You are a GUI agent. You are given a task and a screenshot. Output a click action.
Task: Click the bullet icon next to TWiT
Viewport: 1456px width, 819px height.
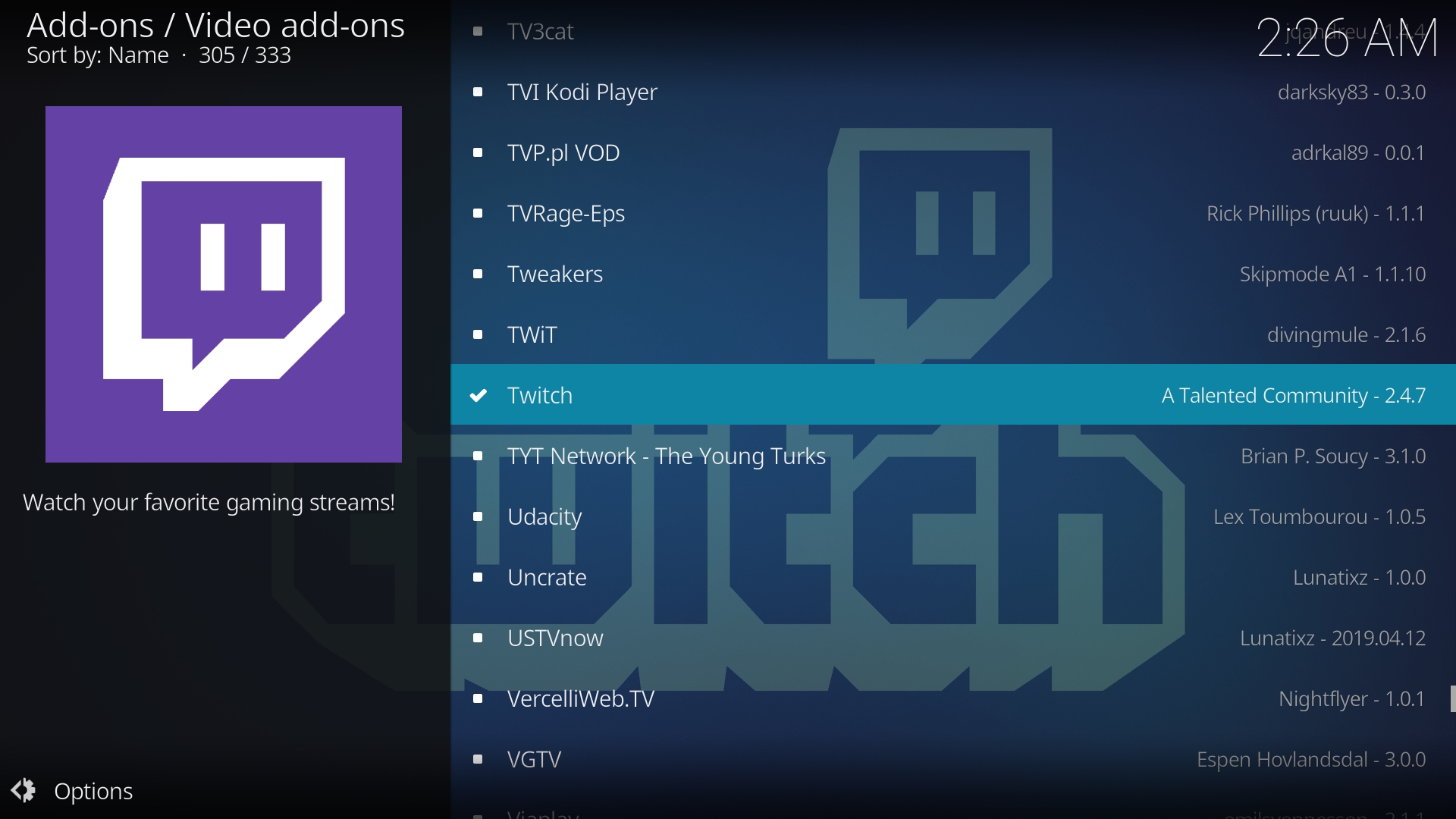coord(478,335)
